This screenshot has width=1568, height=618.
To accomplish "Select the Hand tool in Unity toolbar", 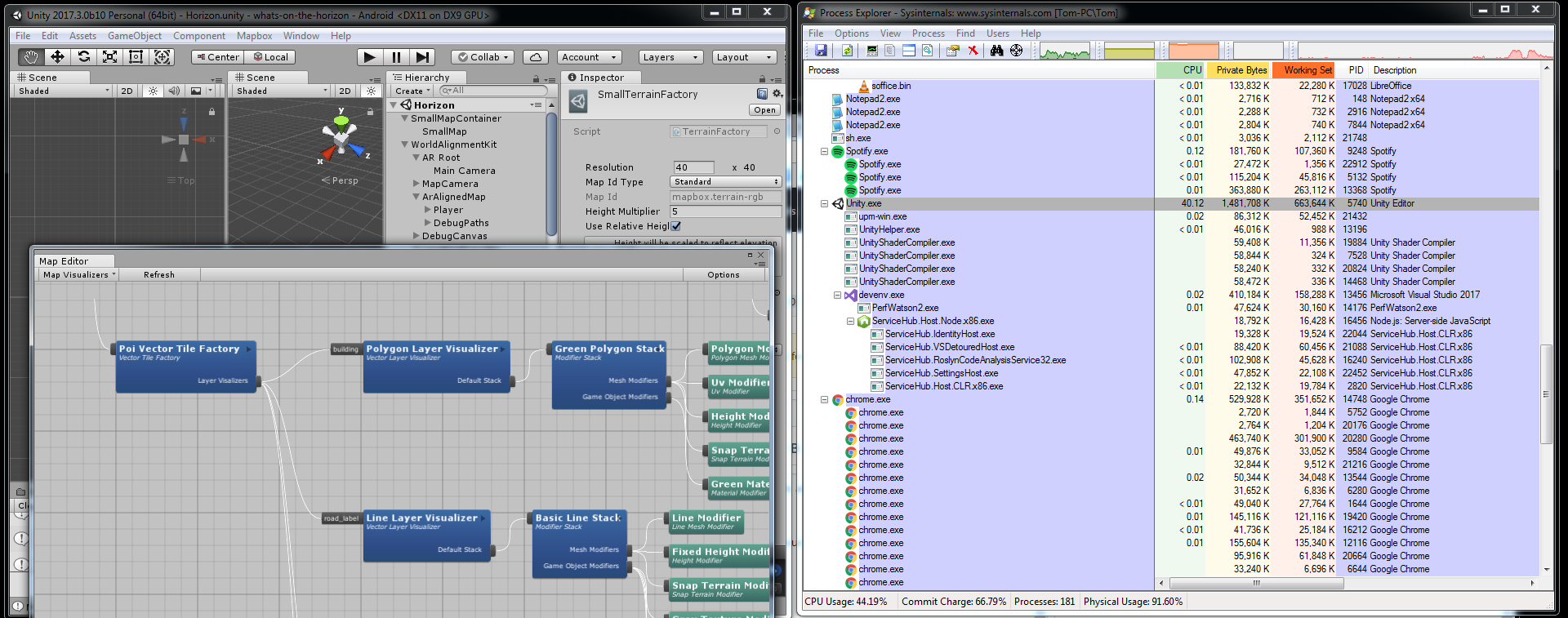I will (x=31, y=56).
